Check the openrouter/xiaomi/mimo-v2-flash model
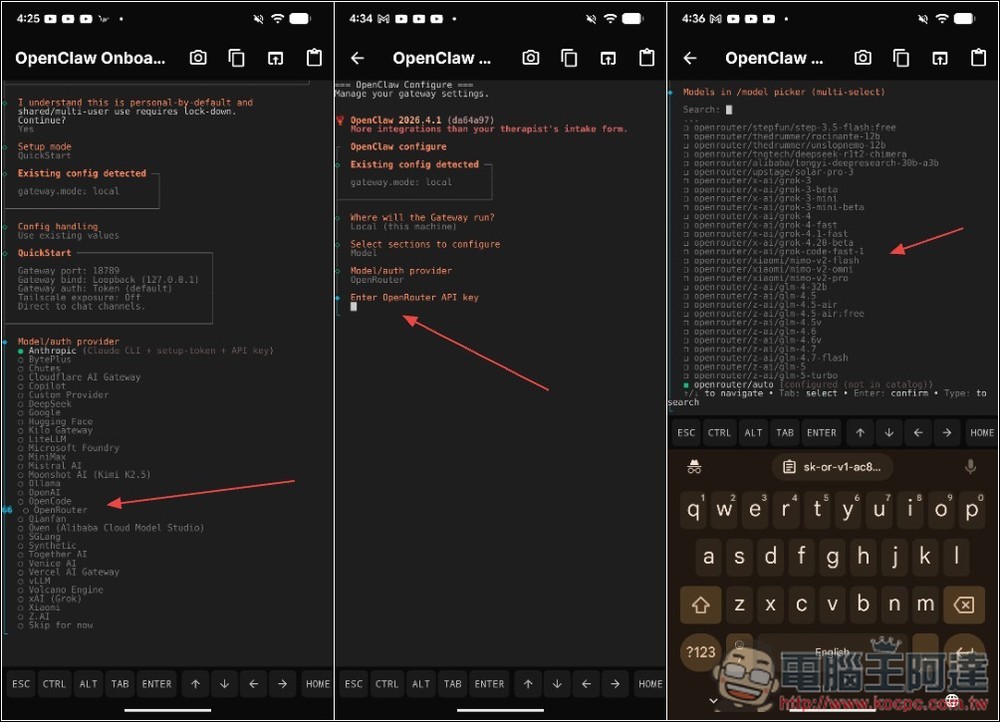This screenshot has height=722, width=1000. 774,260
